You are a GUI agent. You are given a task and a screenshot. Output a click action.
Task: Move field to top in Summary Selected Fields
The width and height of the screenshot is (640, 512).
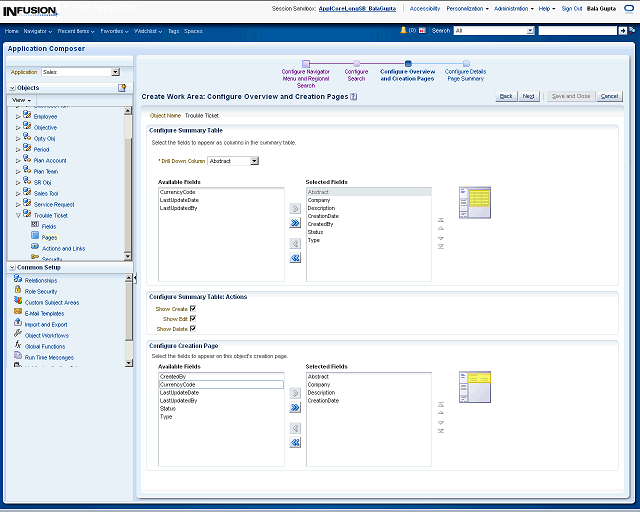pyautogui.click(x=441, y=219)
